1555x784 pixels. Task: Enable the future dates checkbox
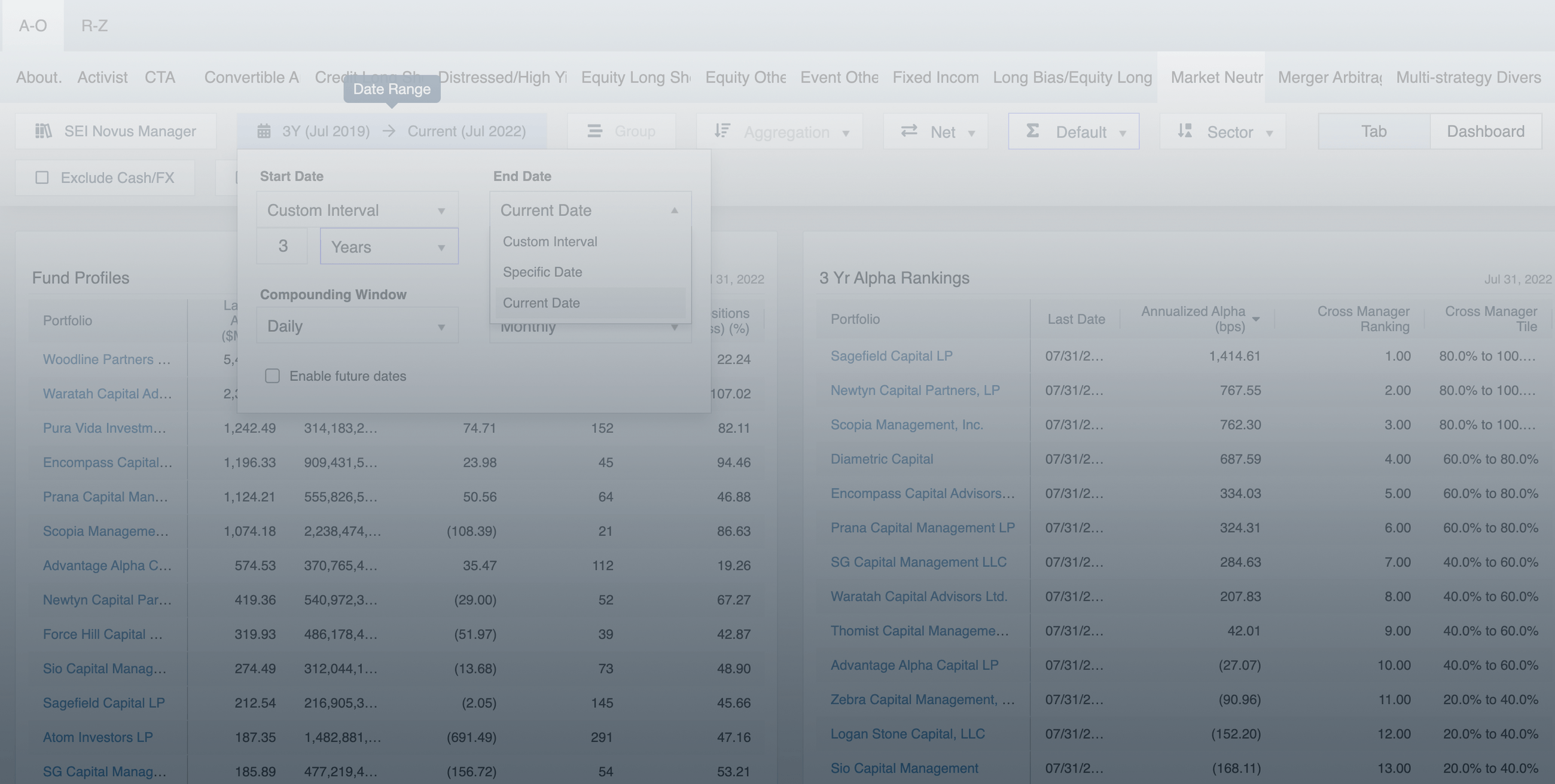point(272,376)
